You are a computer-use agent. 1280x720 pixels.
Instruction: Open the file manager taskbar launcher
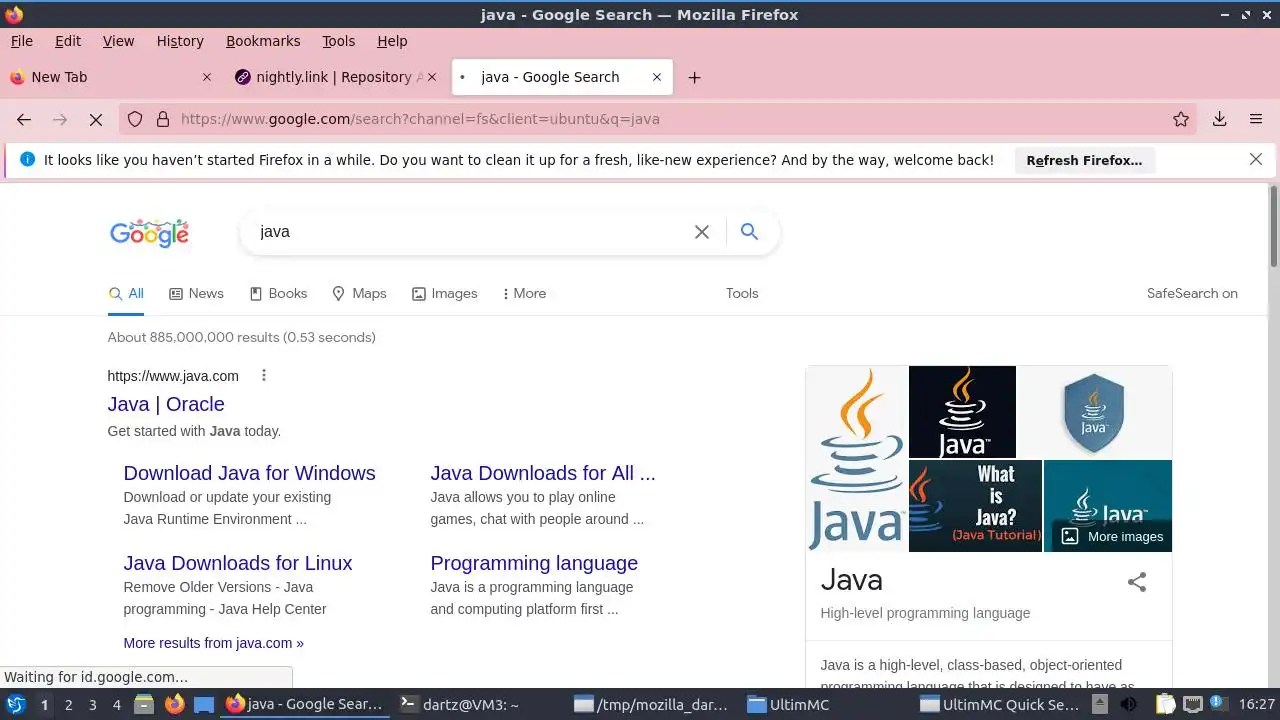[x=143, y=705]
